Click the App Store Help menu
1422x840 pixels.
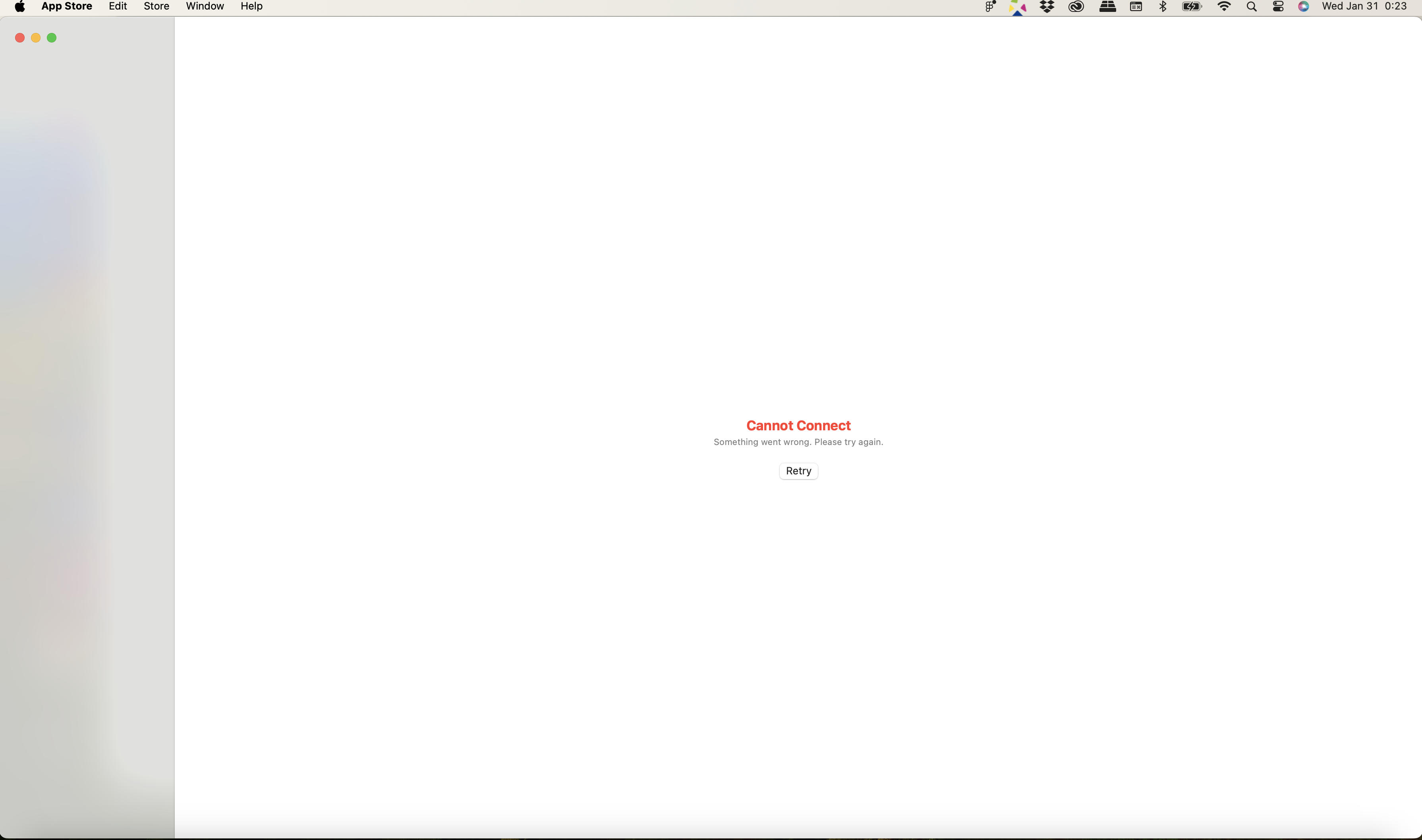click(251, 7)
